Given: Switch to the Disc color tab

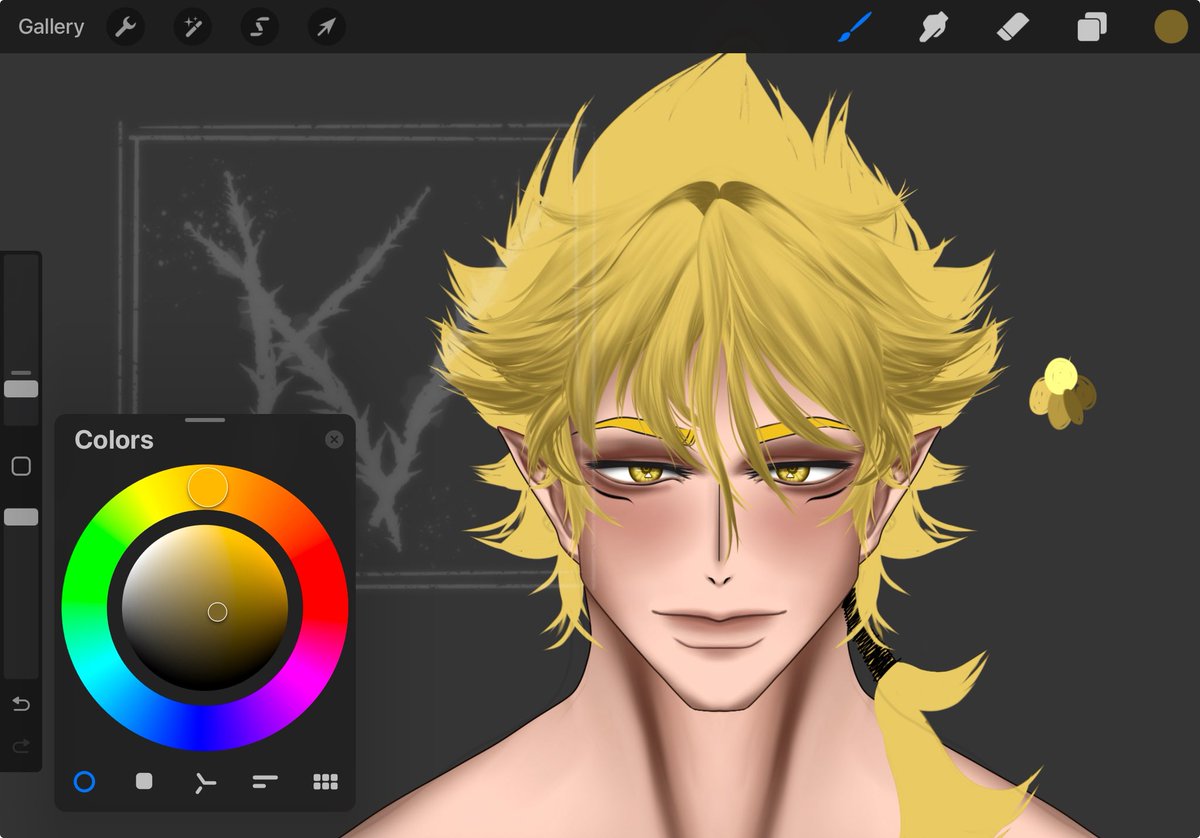Looking at the screenshot, I should pos(84,782).
